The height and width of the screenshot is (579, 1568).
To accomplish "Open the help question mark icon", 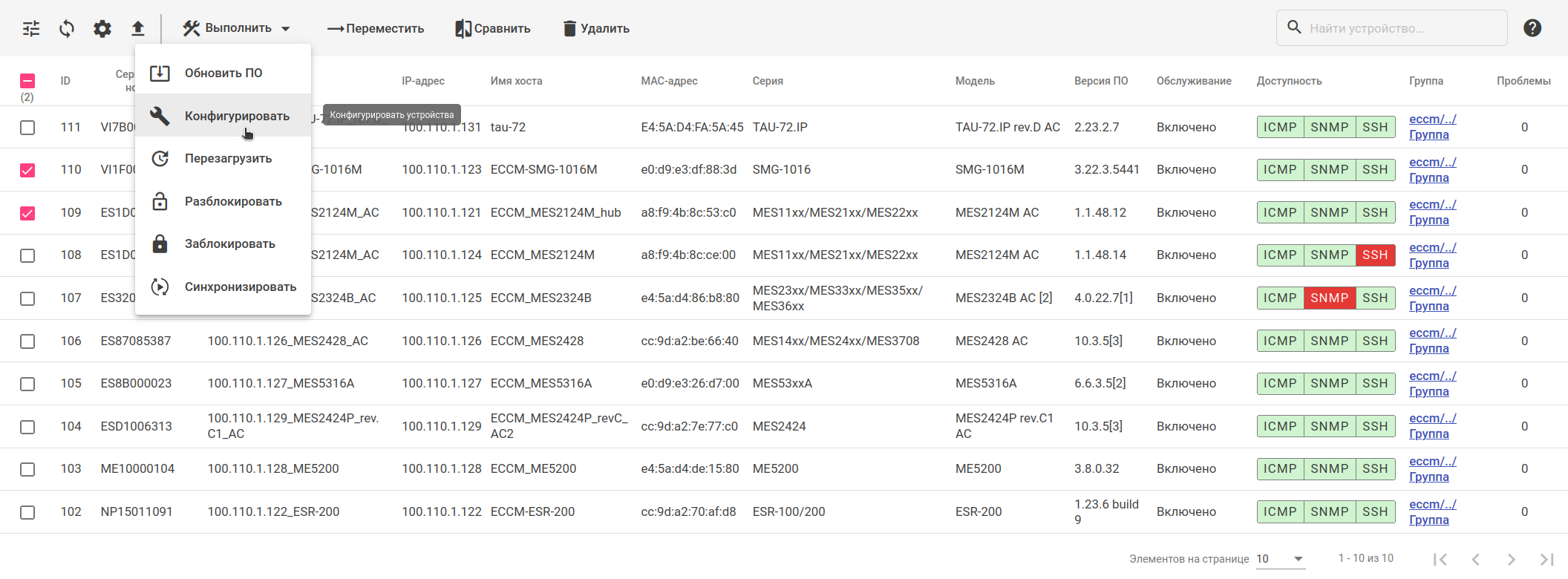I will [1532, 28].
